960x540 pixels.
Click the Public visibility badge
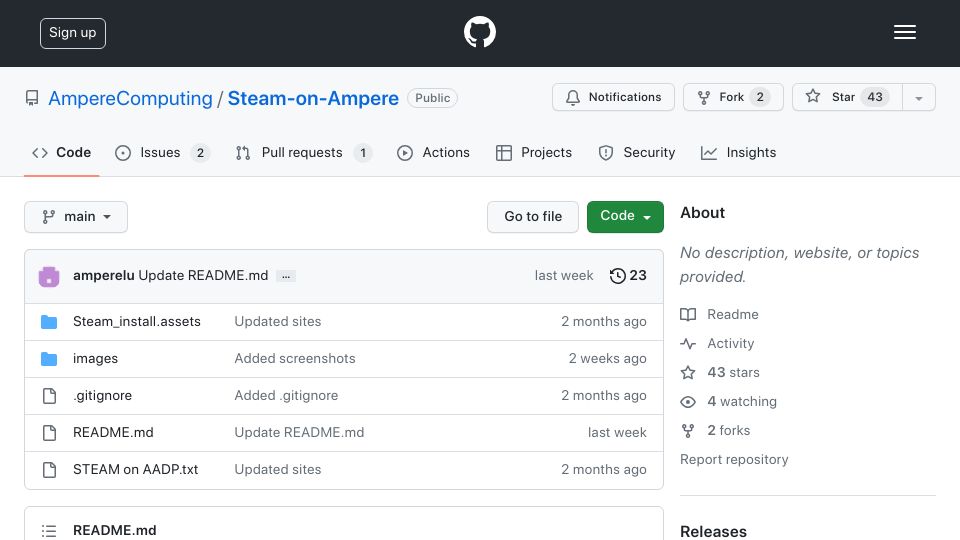pyautogui.click(x=432, y=98)
